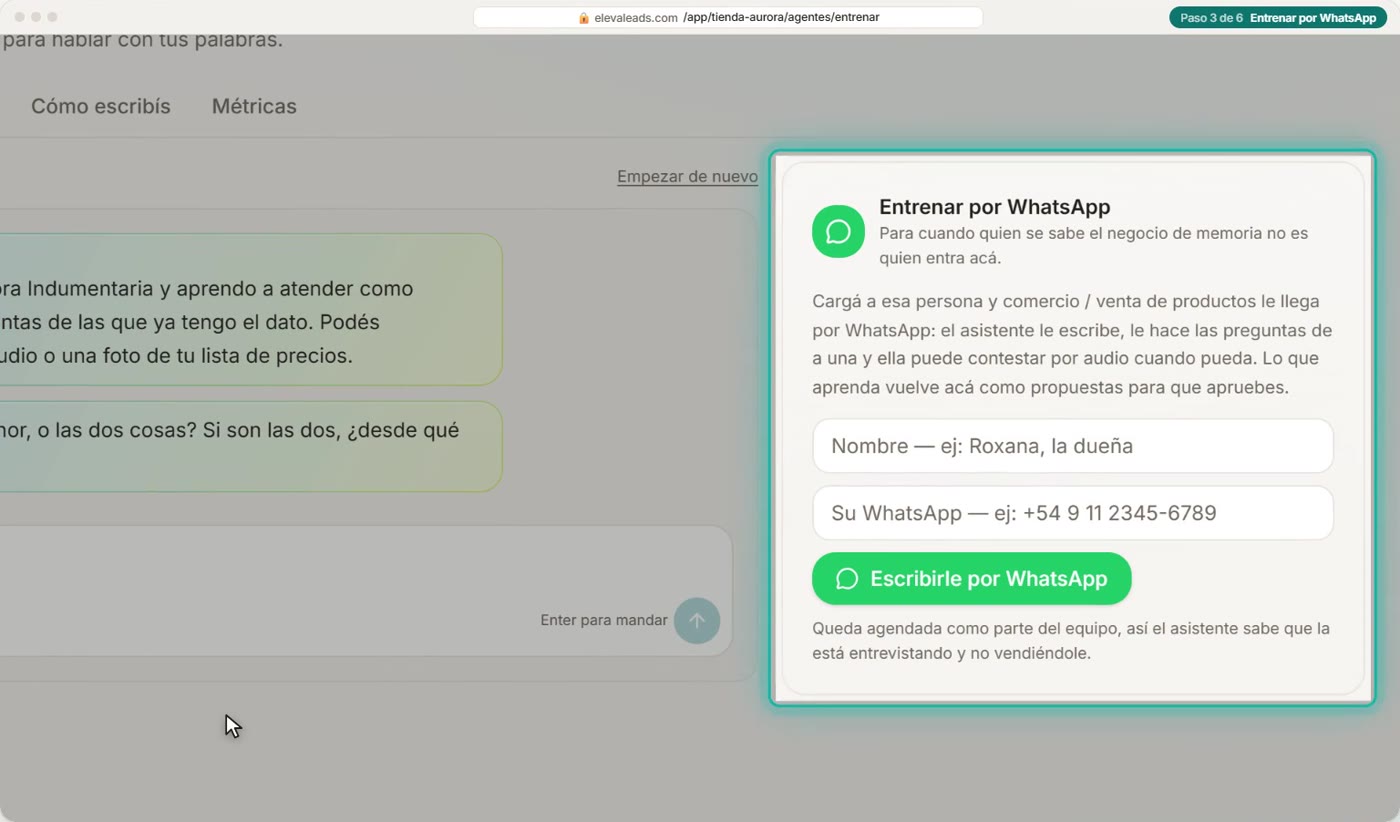Click the Escribirle por WhatsApp button

pos(972,579)
